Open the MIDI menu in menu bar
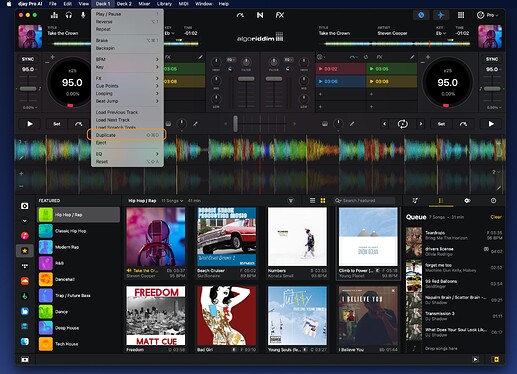 183,4
